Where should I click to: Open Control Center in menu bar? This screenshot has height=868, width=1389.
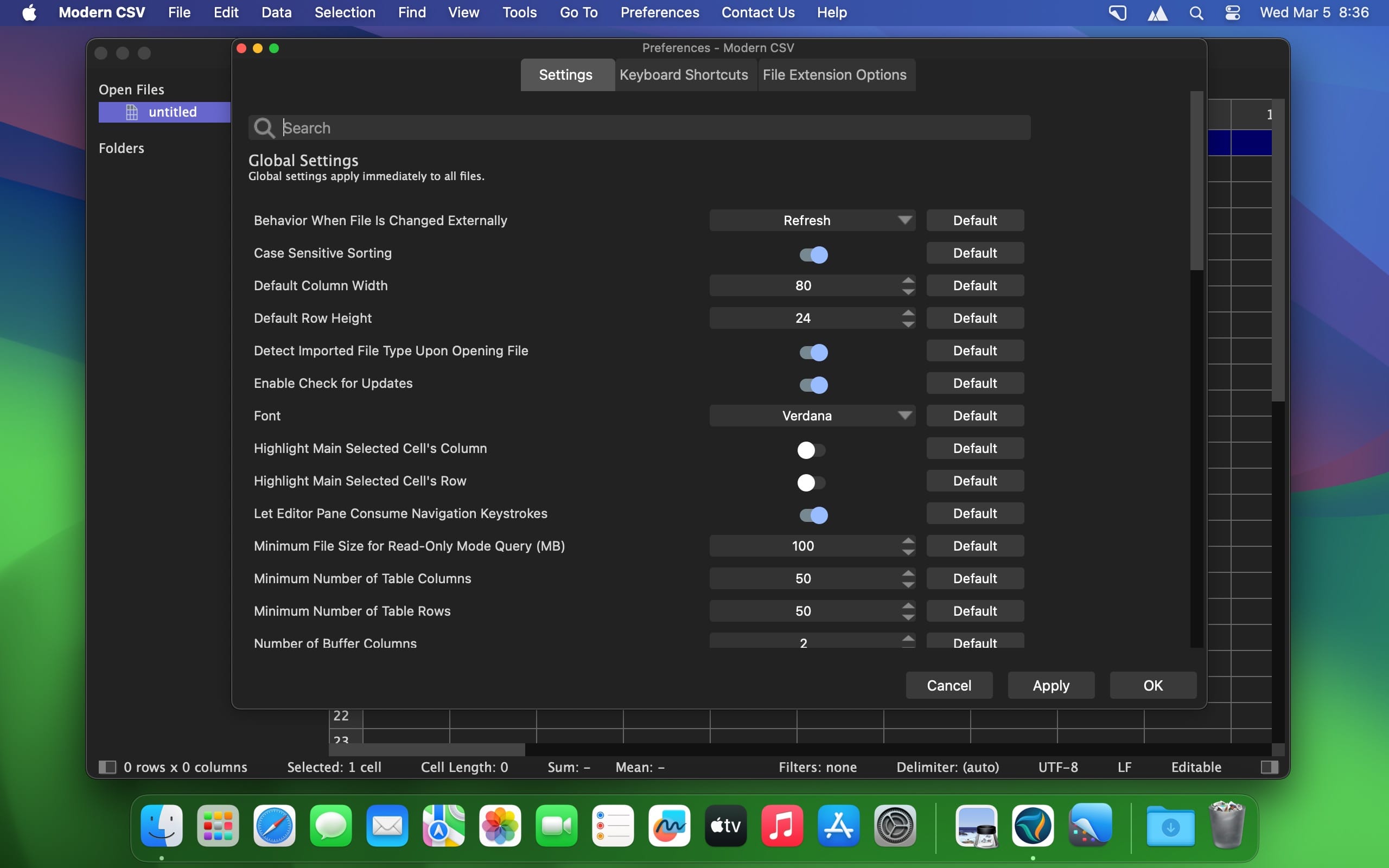[1232, 12]
